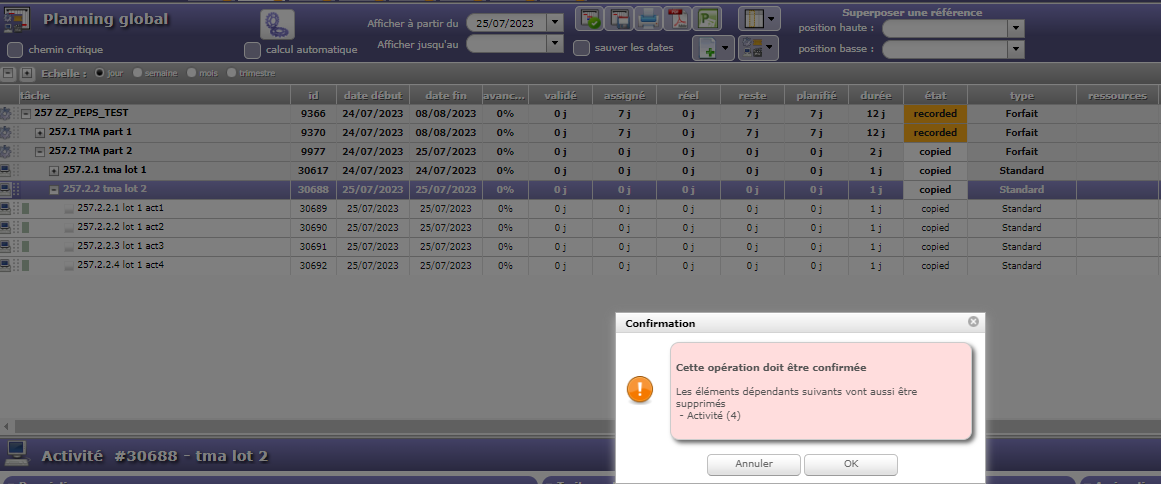Enable the chemin critique checkbox
Screen dimensions: 1161x484
[x=15, y=49]
